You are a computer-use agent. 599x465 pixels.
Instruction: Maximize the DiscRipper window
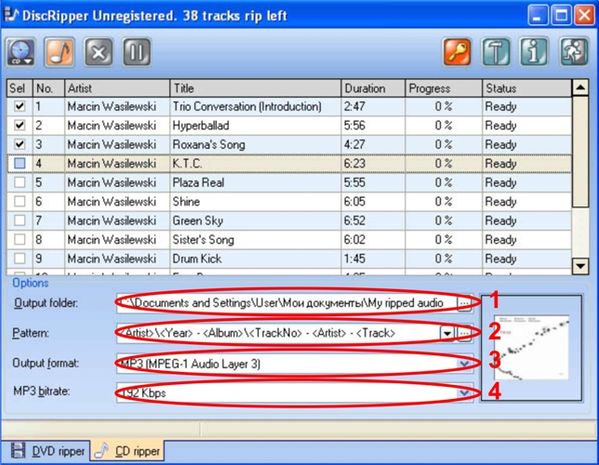(561, 15)
